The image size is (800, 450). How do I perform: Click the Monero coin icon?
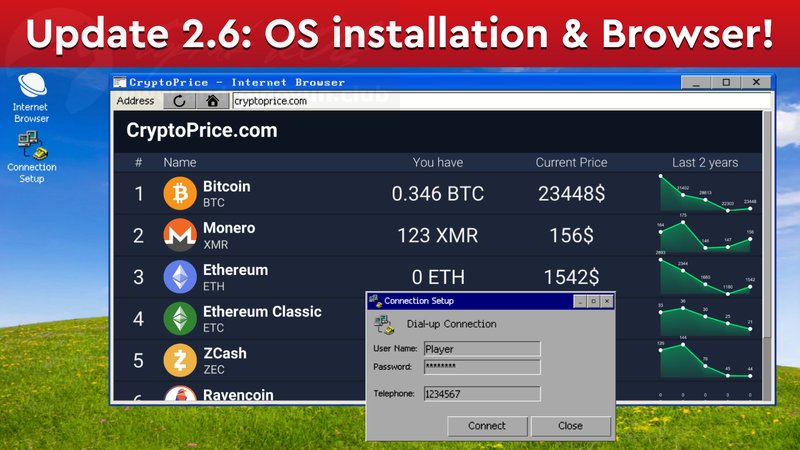(180, 235)
